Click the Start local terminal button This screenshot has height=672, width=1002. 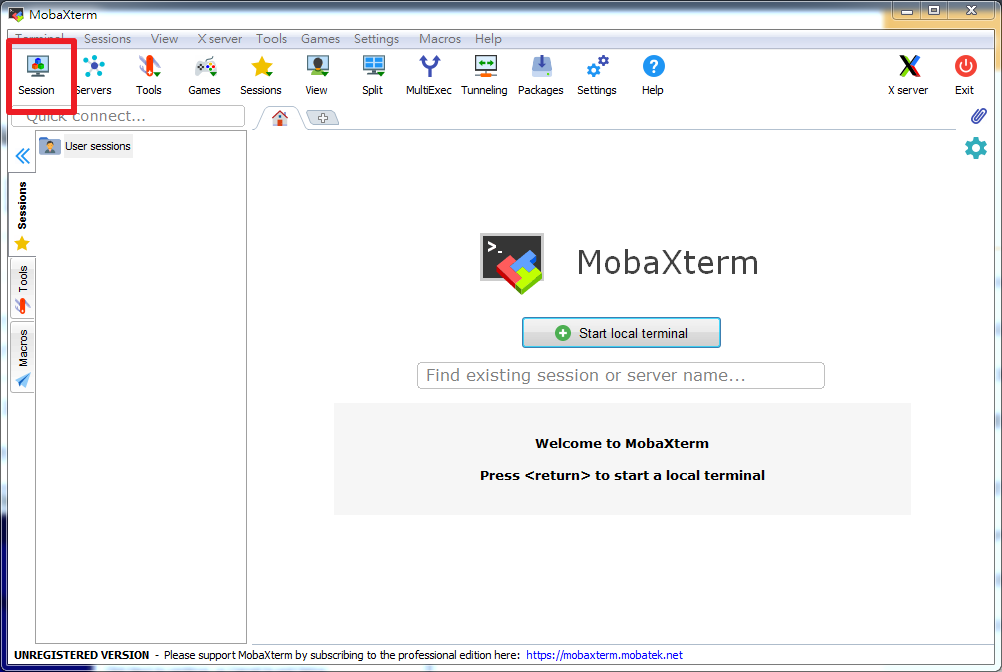coord(621,333)
